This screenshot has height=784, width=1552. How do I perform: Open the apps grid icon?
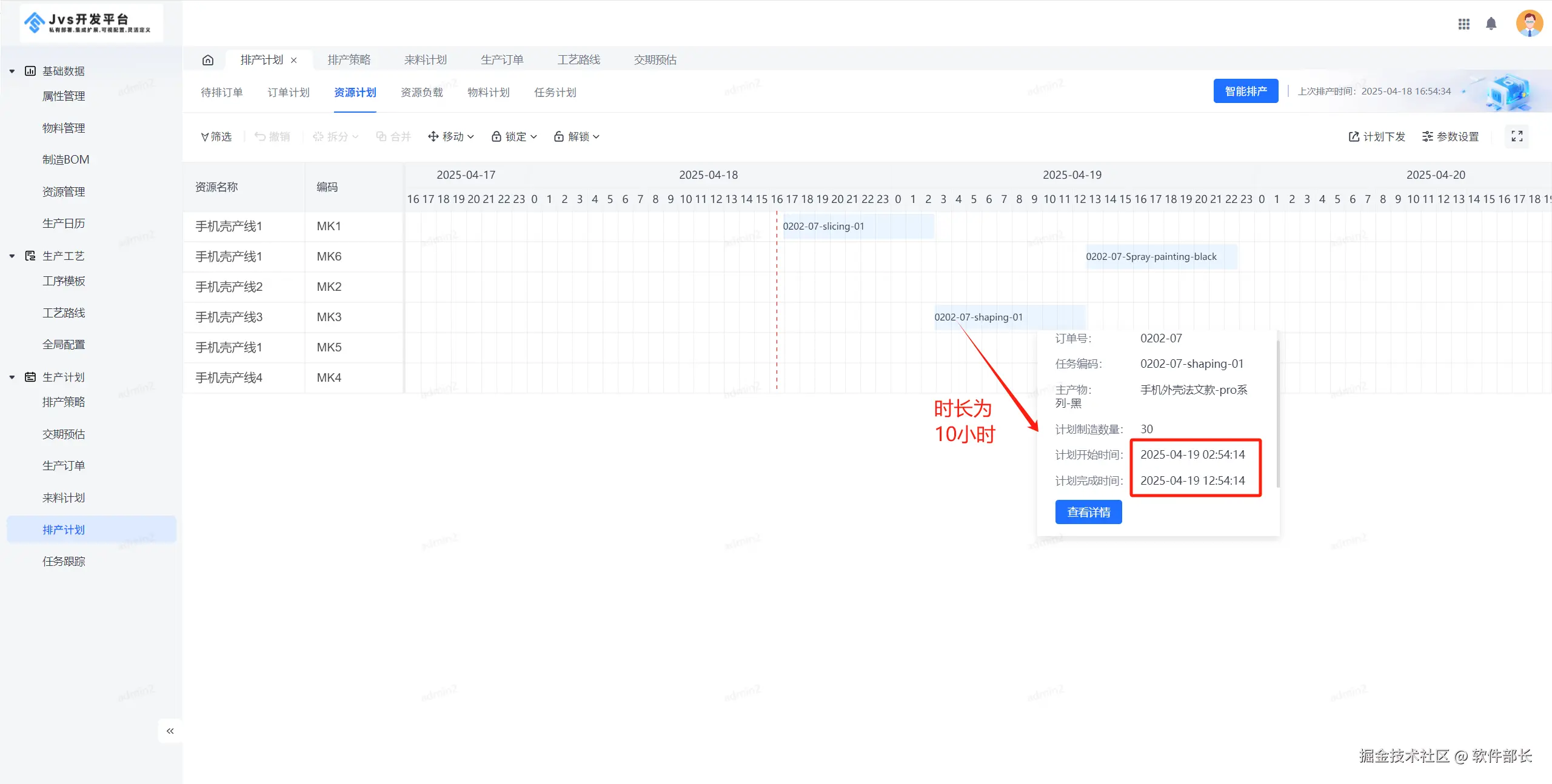1463,24
